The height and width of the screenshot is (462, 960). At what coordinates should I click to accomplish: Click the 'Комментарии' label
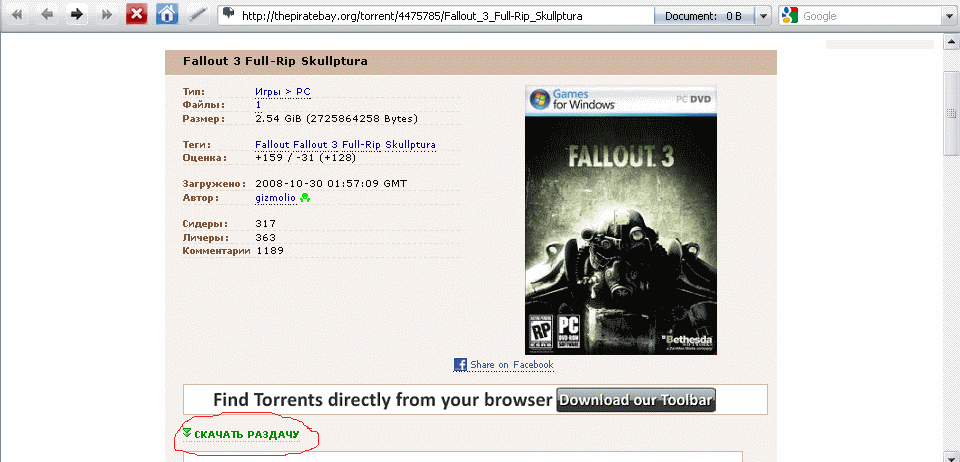click(x=217, y=251)
